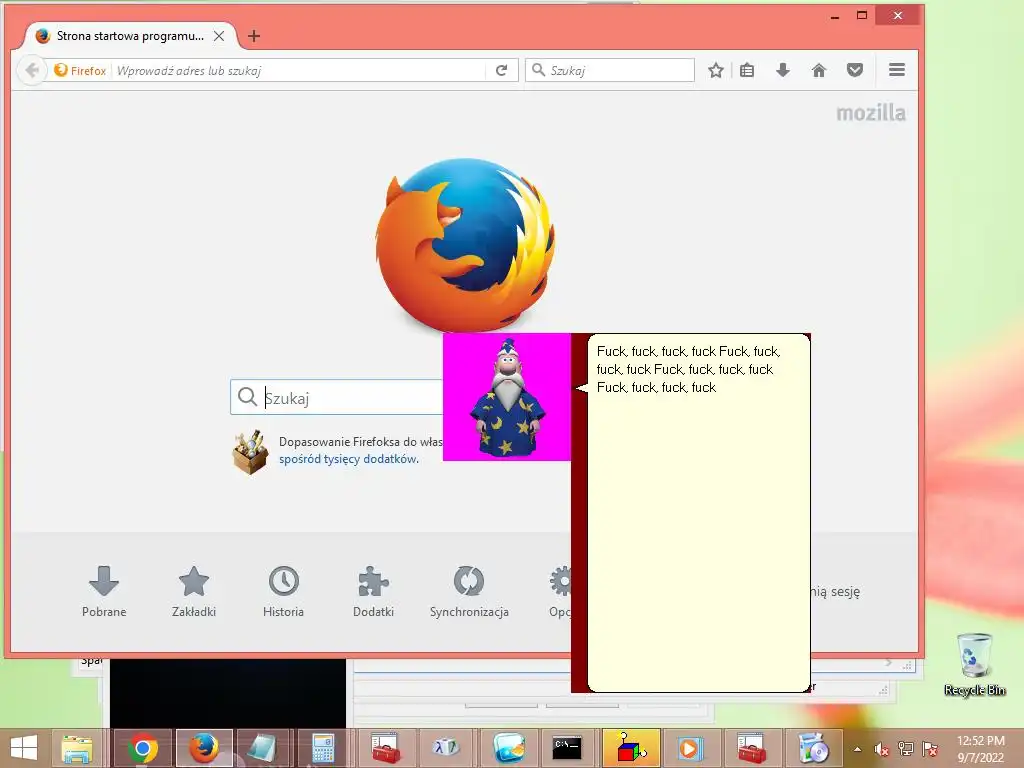Open the notepad app in taskbar
The width and height of the screenshot is (1024, 768).
[x=263, y=748]
